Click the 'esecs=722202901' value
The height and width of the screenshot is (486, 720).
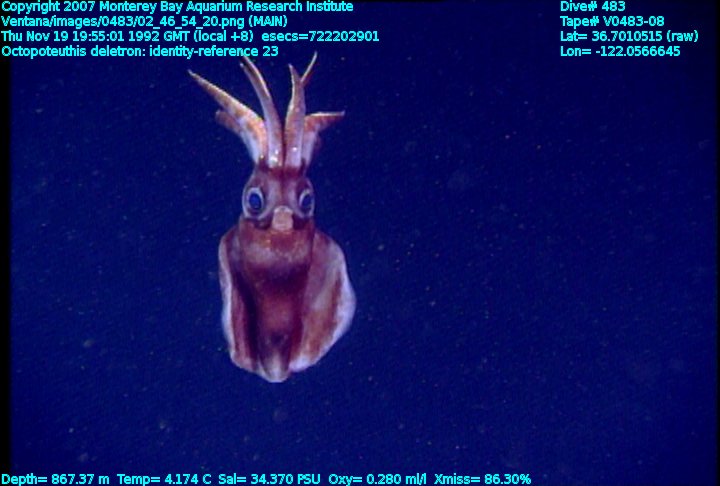click(x=321, y=36)
